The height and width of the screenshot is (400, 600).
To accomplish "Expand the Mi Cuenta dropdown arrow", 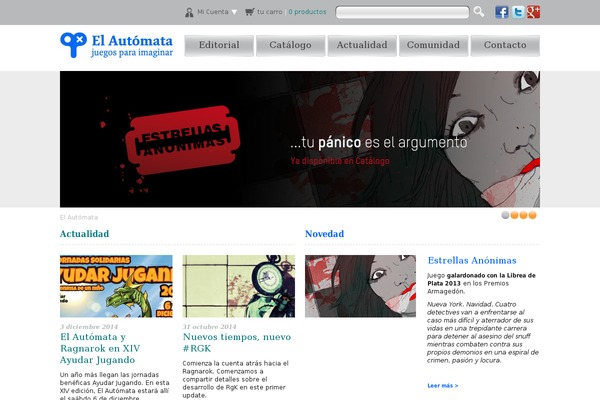I will tap(234, 12).
